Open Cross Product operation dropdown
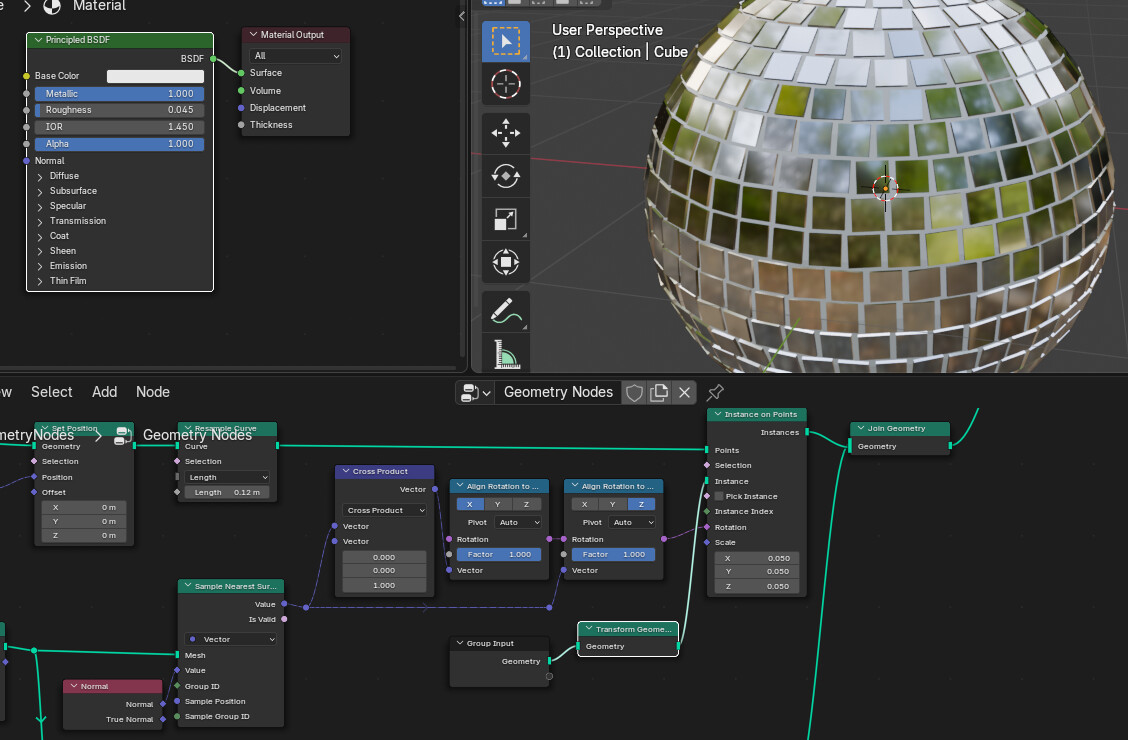The image size is (1128, 740). [x=384, y=510]
